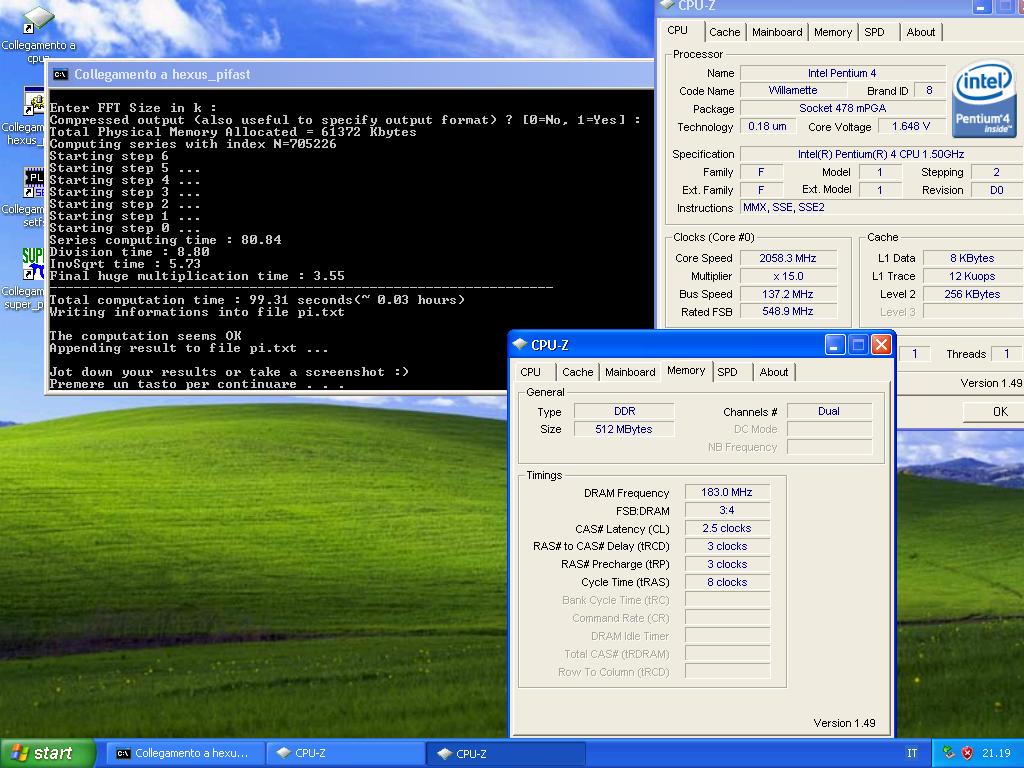Minimize the front CPU-Z window
Image resolution: width=1024 pixels, height=768 pixels.
pyautogui.click(x=835, y=344)
